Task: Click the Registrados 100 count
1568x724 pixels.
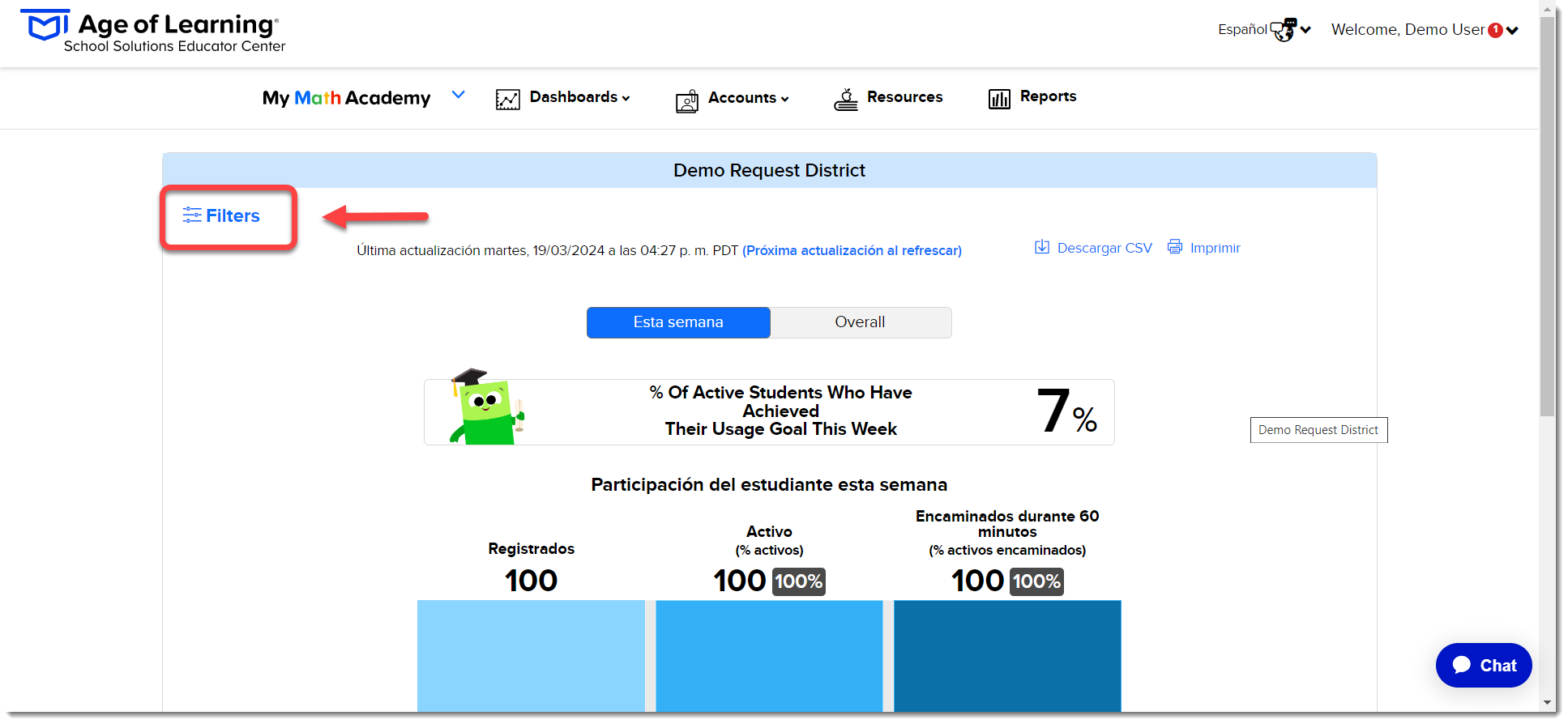Action: (531, 581)
